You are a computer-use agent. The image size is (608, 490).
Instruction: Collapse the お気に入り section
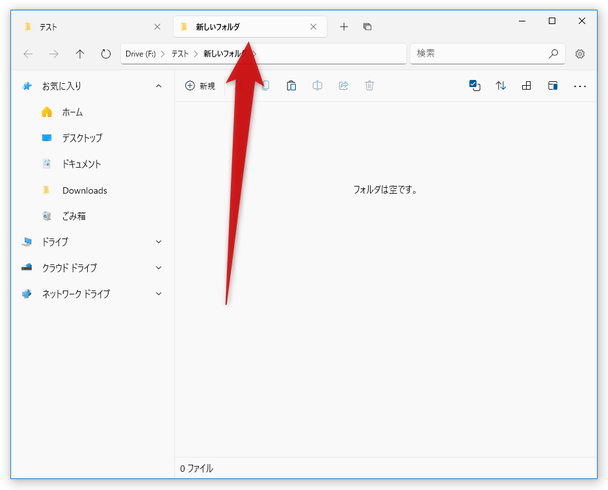tap(159, 86)
